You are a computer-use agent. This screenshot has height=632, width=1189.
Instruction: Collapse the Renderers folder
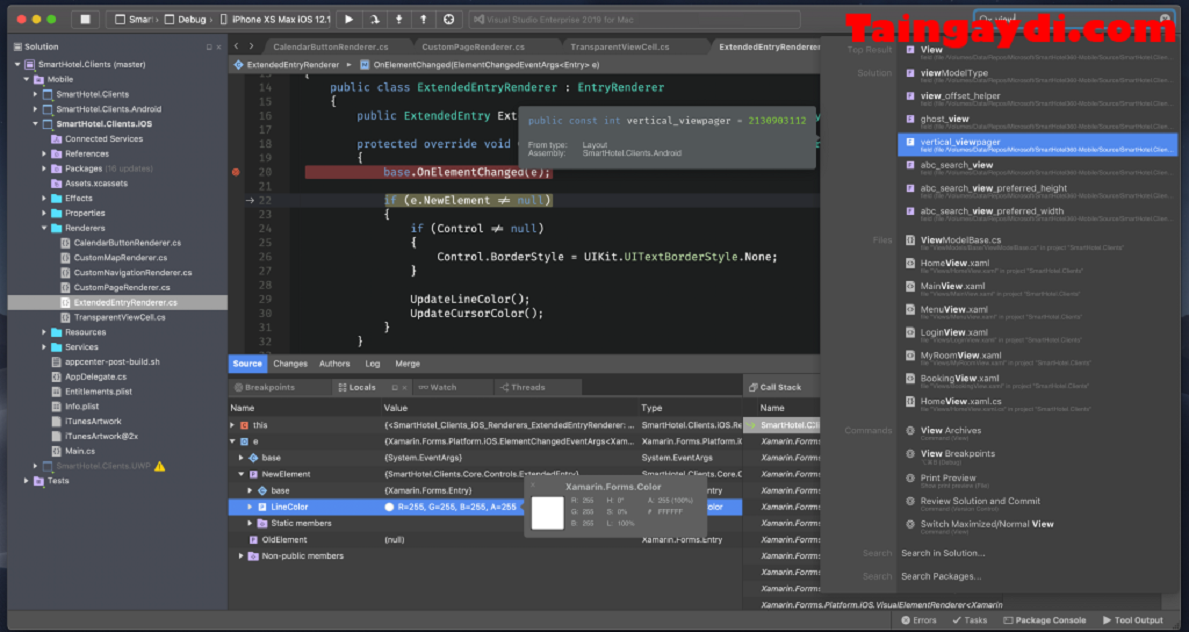point(44,228)
